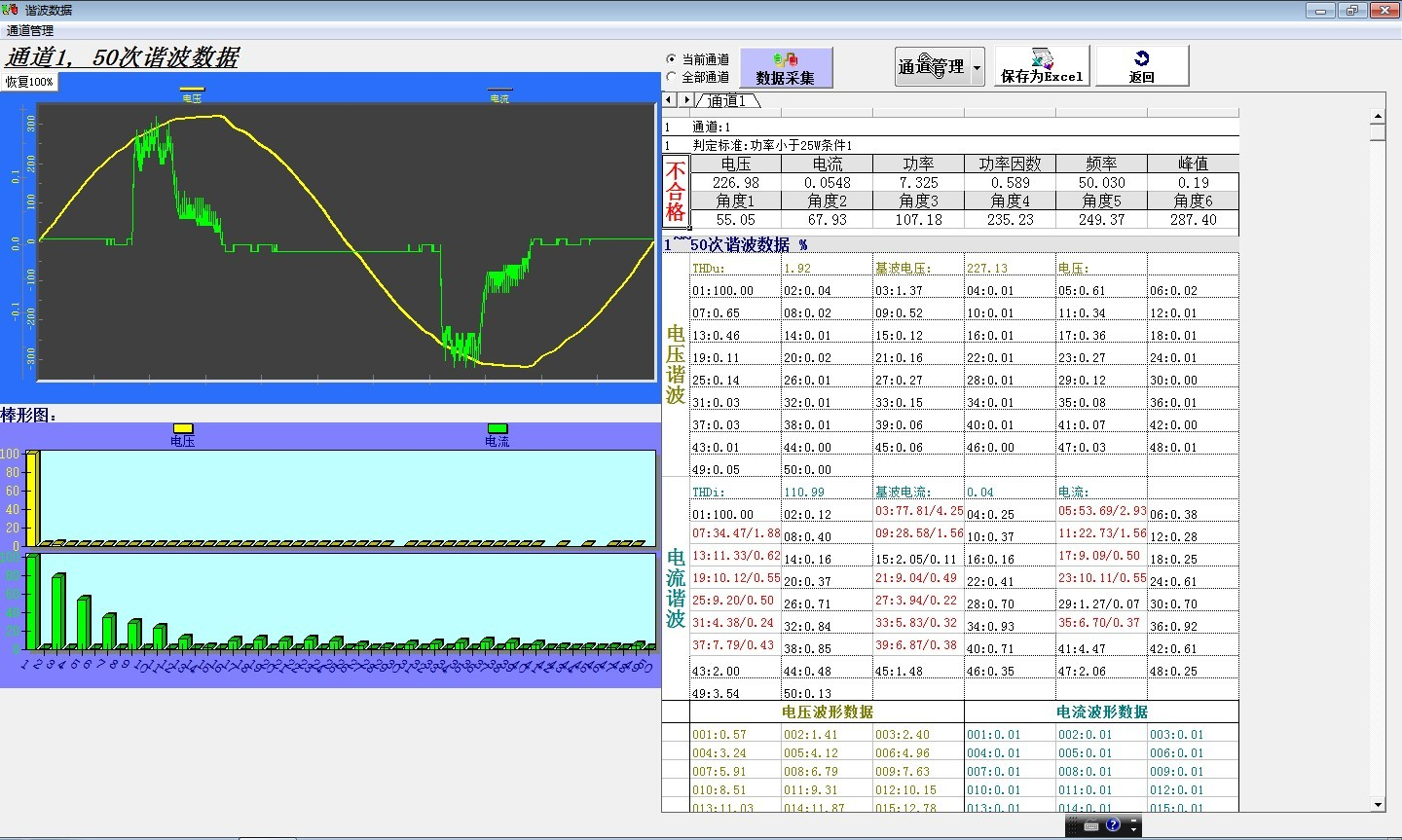The height and width of the screenshot is (840, 1402).
Task: Open help from the blue question mark icon
Action: tap(1113, 825)
